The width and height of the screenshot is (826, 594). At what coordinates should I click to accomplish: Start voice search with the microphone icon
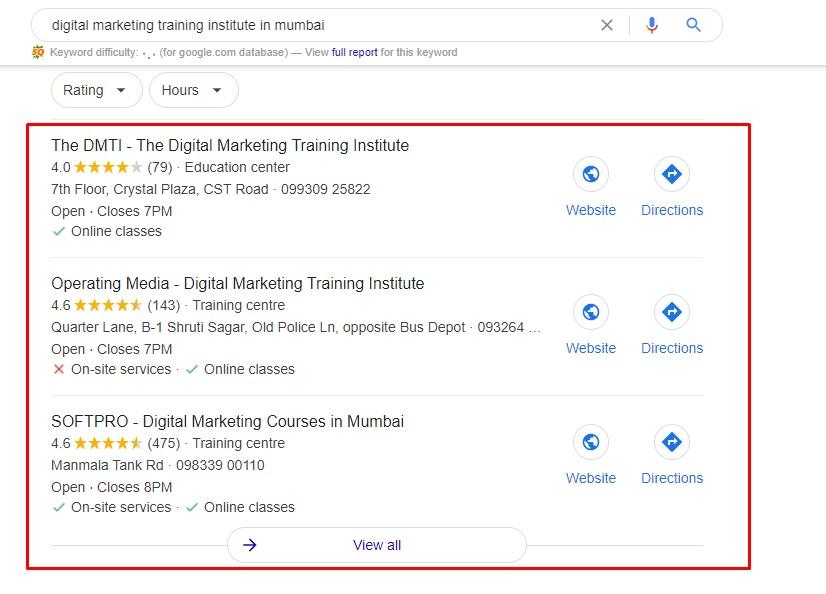[652, 25]
